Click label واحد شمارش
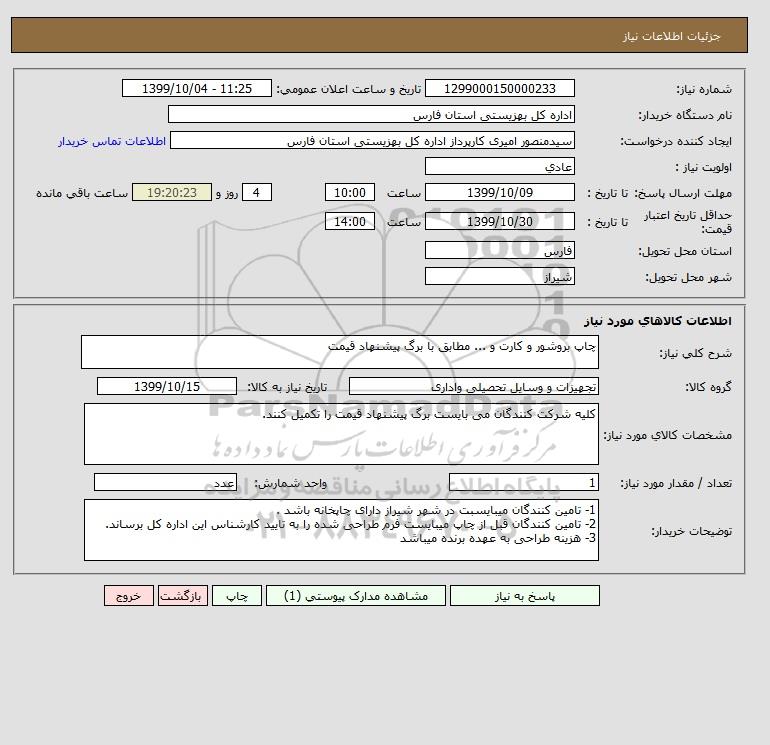This screenshot has width=770, height=745. click(290, 483)
